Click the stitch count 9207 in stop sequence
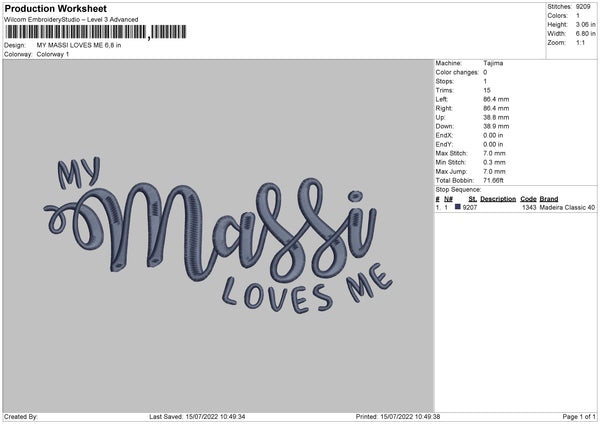Image resolution: width=600 pixels, height=424 pixels. 470,207
